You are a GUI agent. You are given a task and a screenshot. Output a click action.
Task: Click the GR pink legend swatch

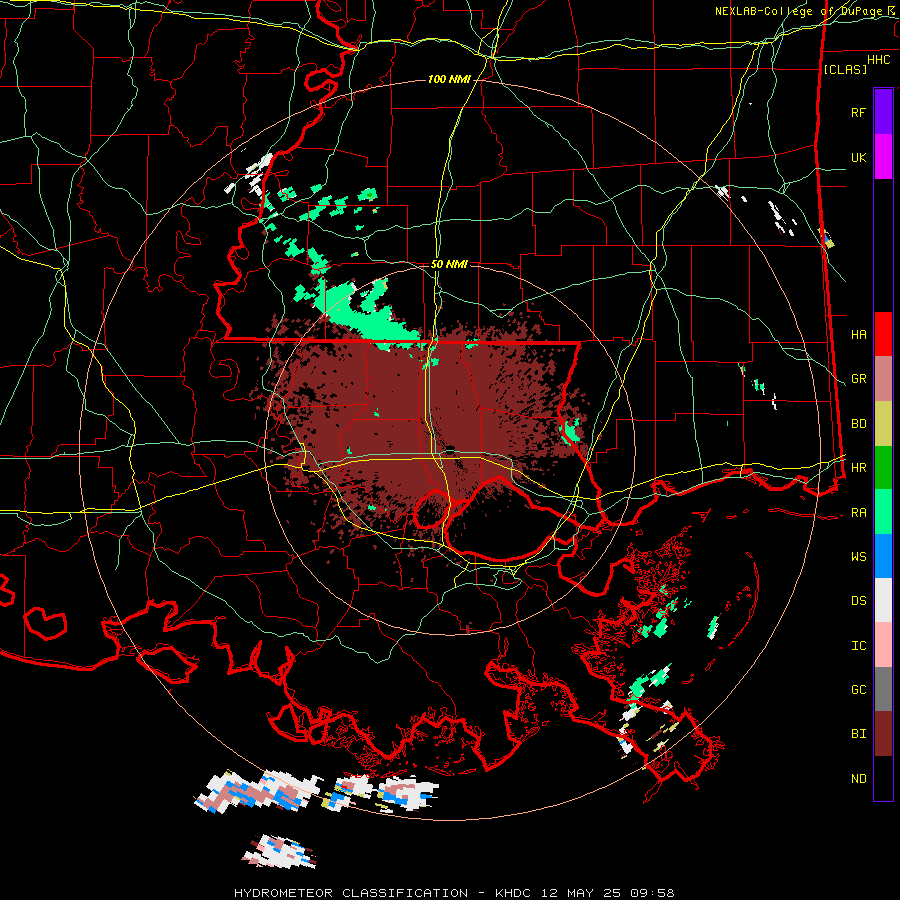[883, 379]
